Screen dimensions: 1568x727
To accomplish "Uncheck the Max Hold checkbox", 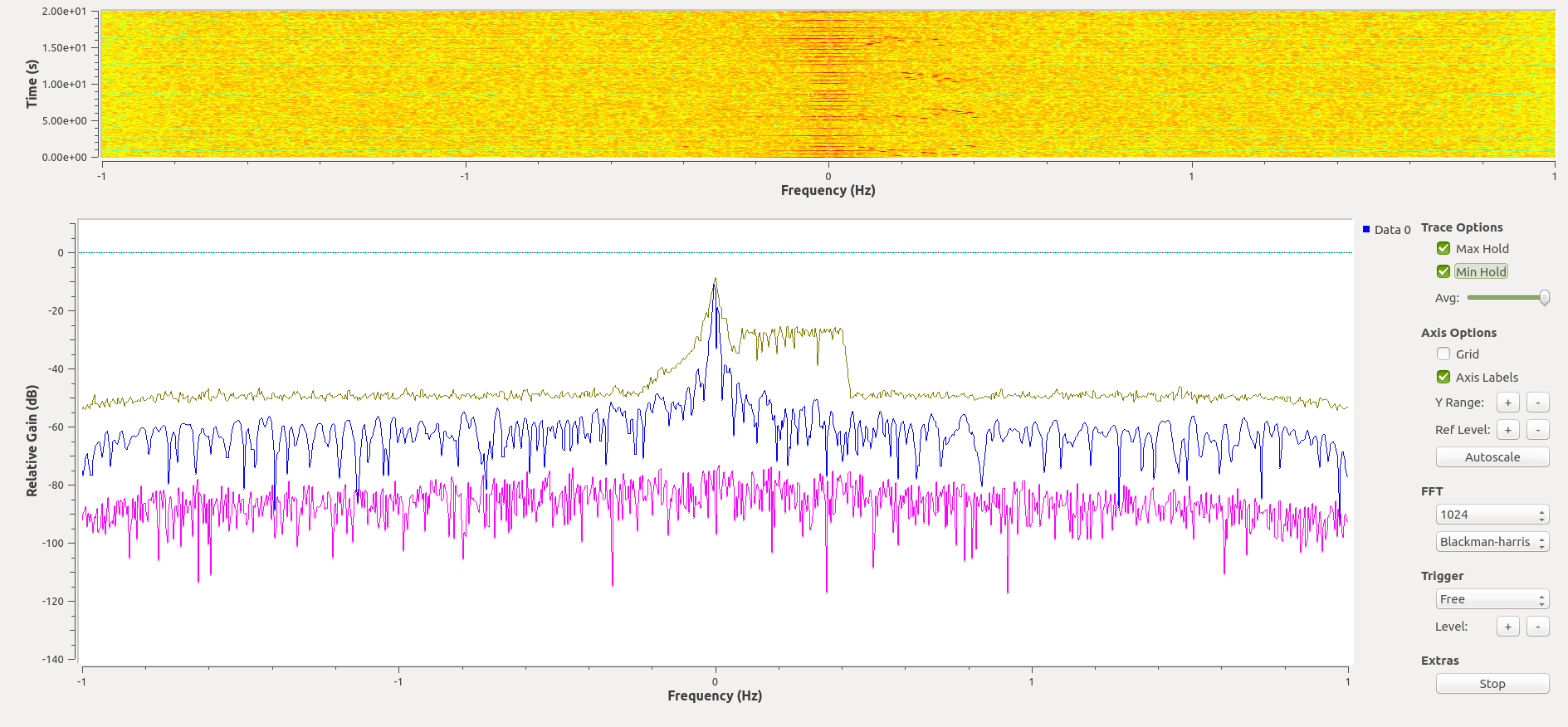I will [x=1443, y=248].
